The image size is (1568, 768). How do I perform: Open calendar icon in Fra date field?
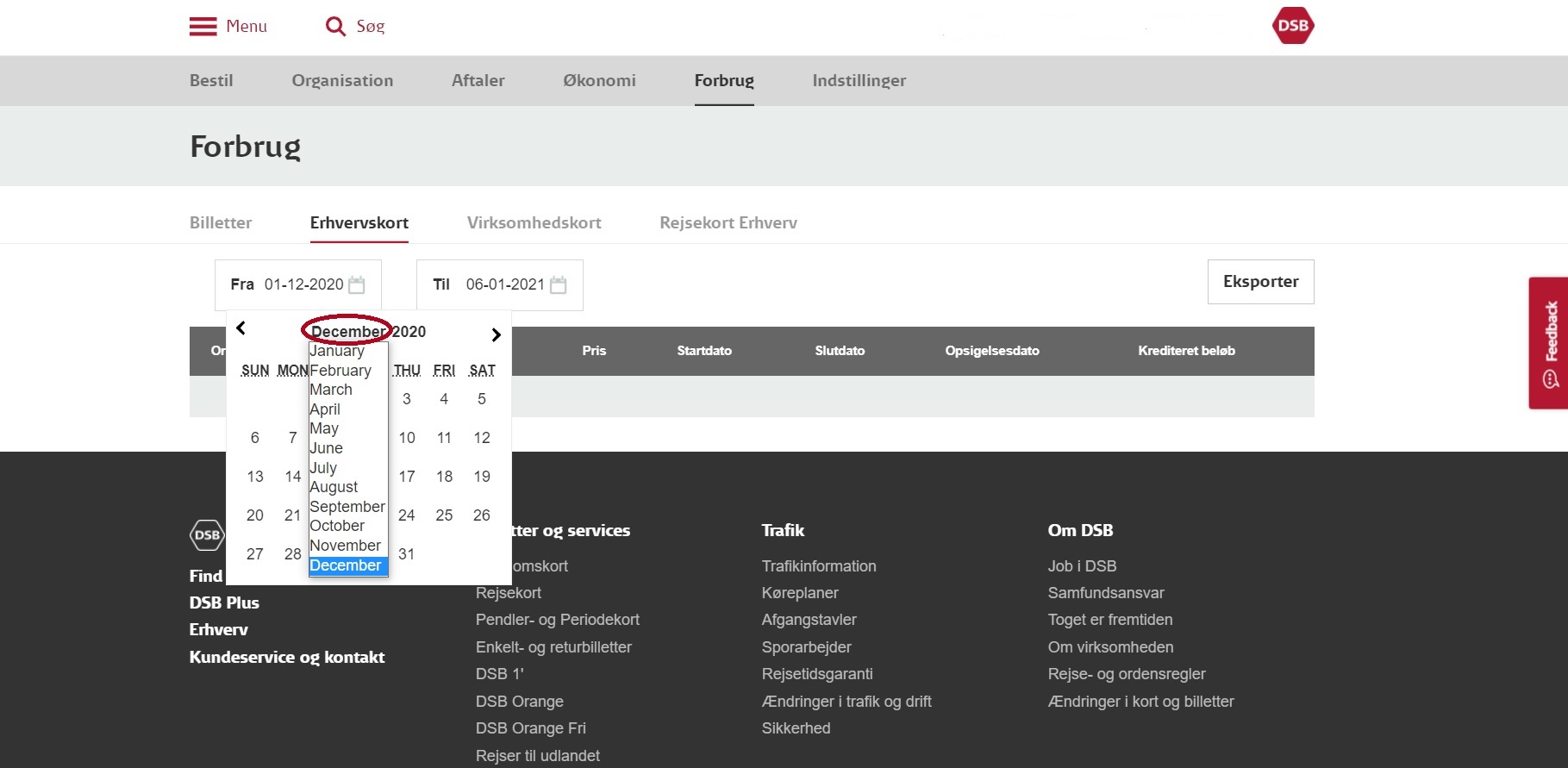356,284
